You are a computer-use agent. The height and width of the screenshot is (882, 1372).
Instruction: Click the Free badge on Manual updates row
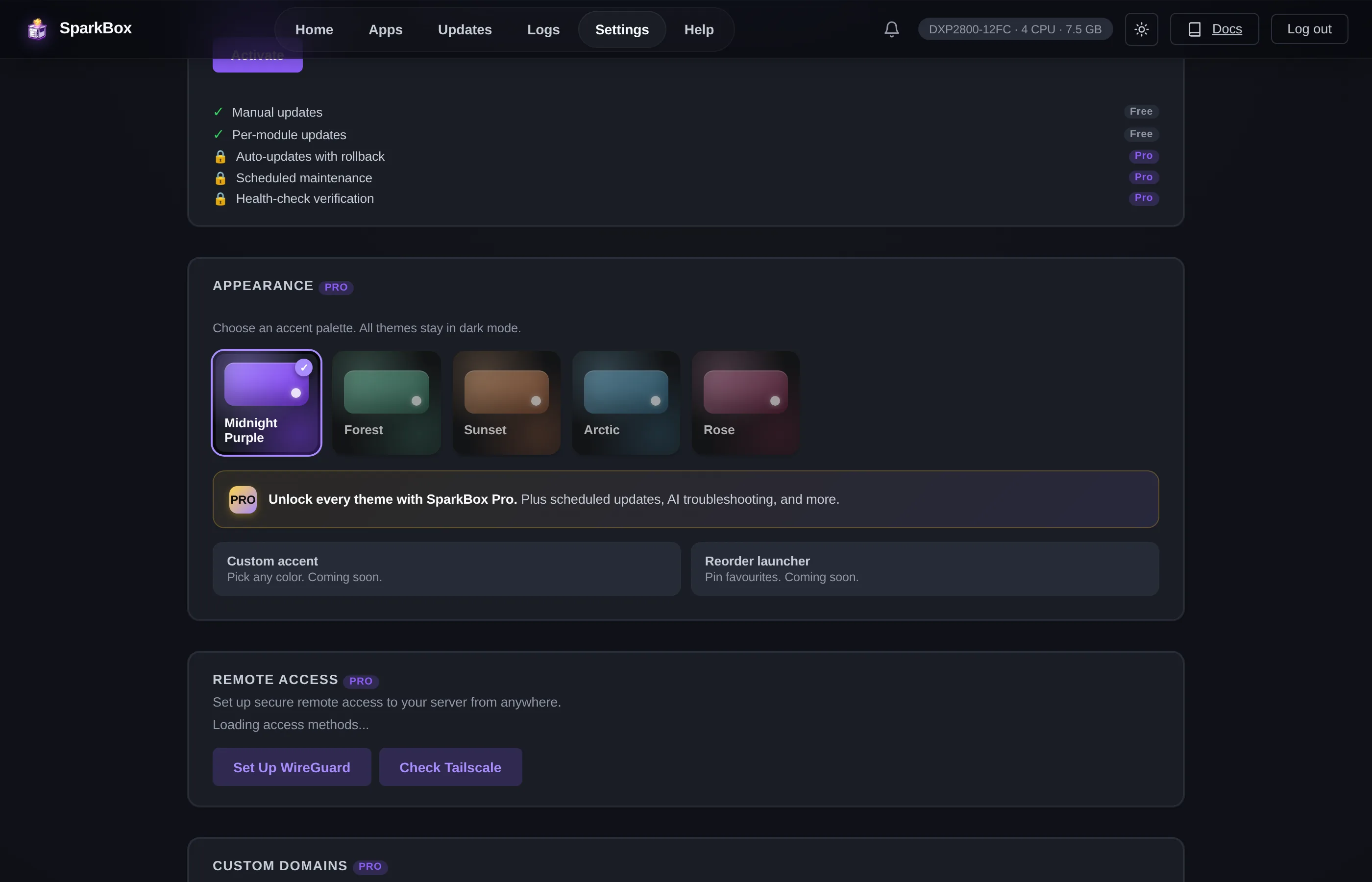tap(1141, 112)
